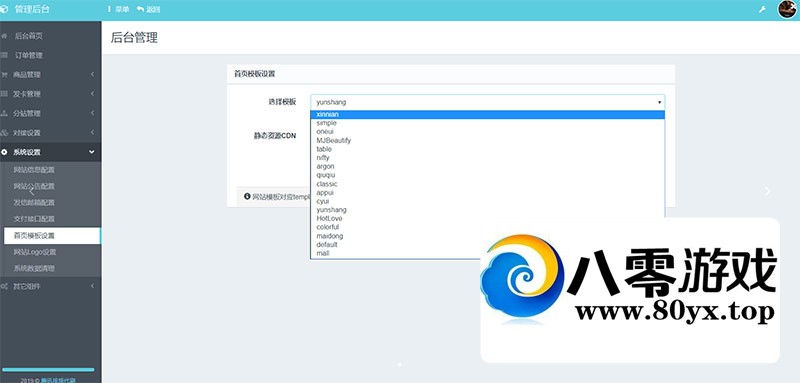This screenshot has height=383, width=800.
Task: Open the 选择模板 dropdown showing yunshang
Action: (487, 102)
